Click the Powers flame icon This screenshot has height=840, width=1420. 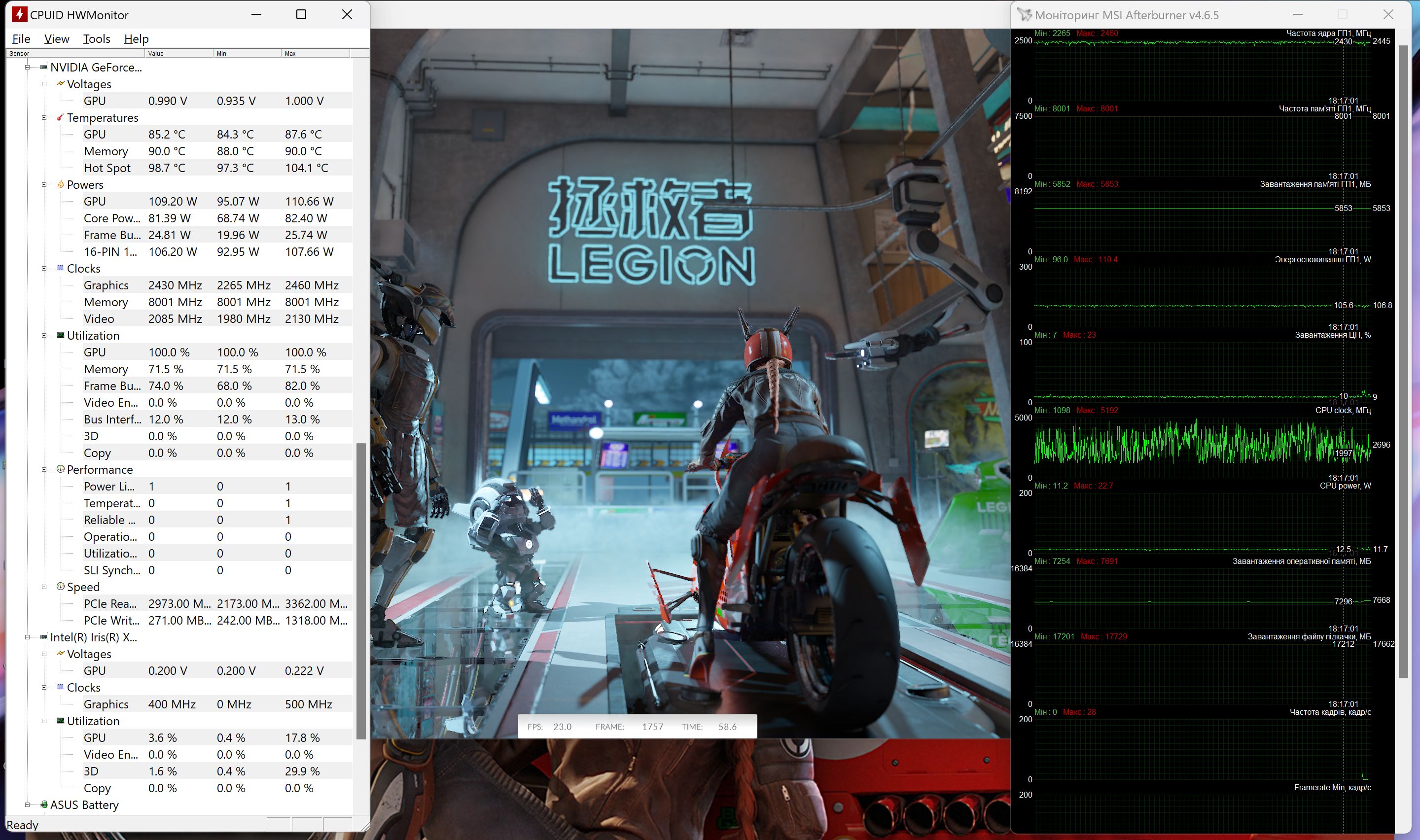coord(61,184)
